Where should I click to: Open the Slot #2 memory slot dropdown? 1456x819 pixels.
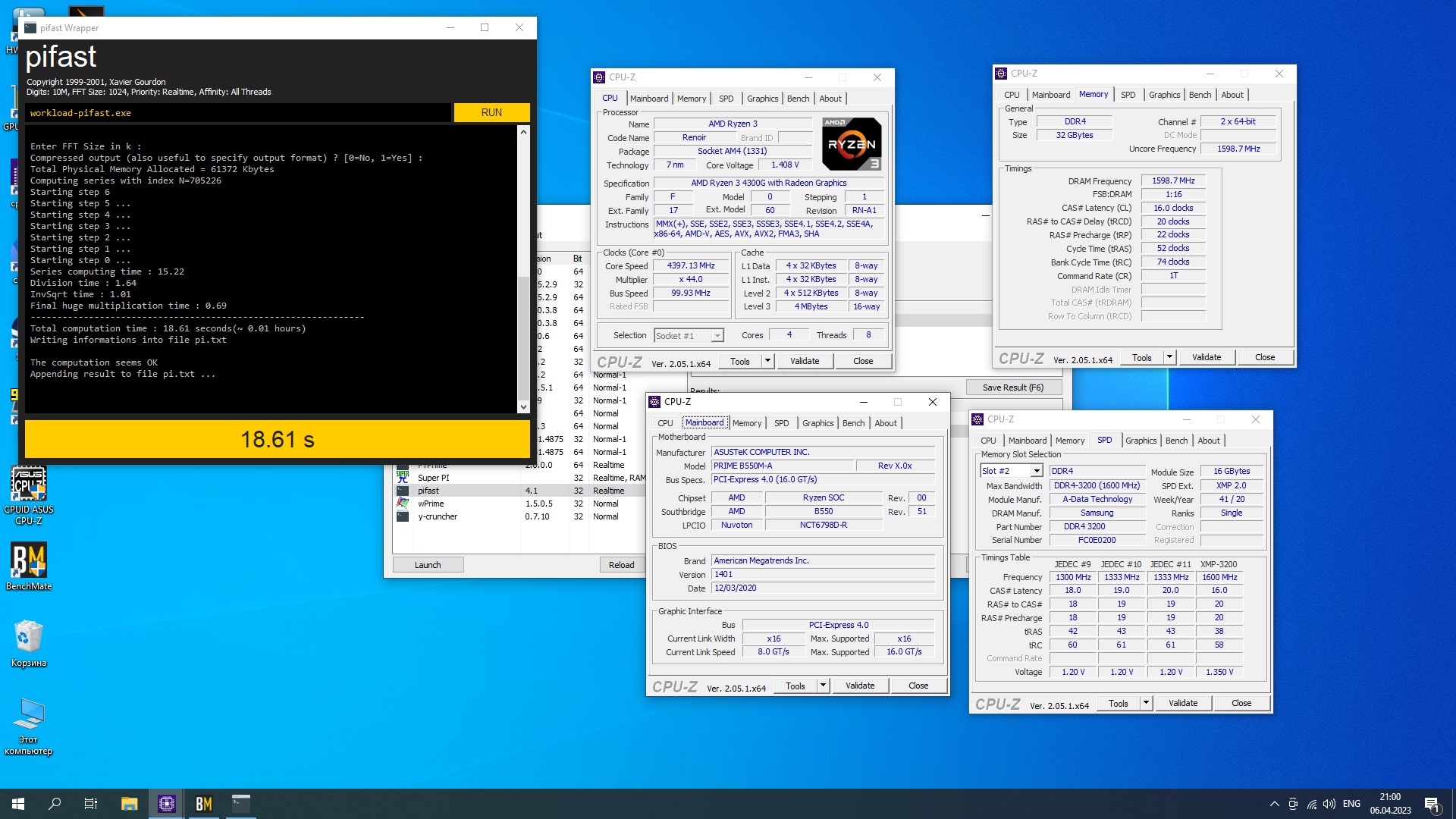pyautogui.click(x=1036, y=471)
